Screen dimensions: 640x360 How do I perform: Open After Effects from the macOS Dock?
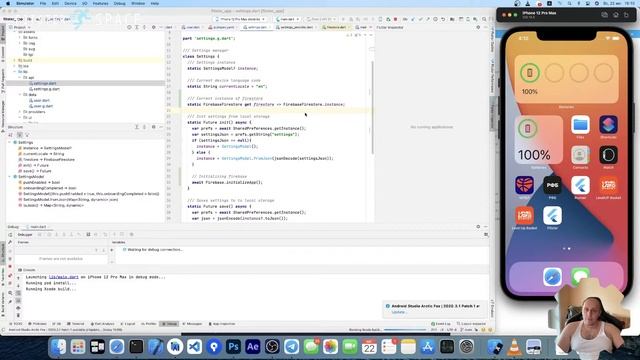coord(253,347)
